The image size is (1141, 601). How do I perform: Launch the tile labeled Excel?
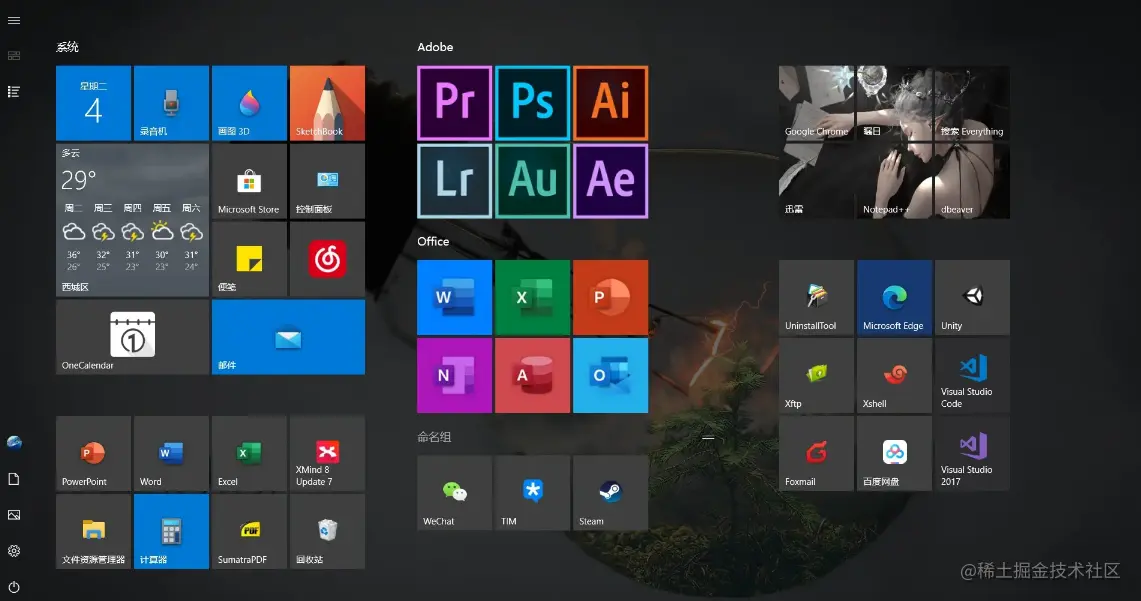[249, 453]
